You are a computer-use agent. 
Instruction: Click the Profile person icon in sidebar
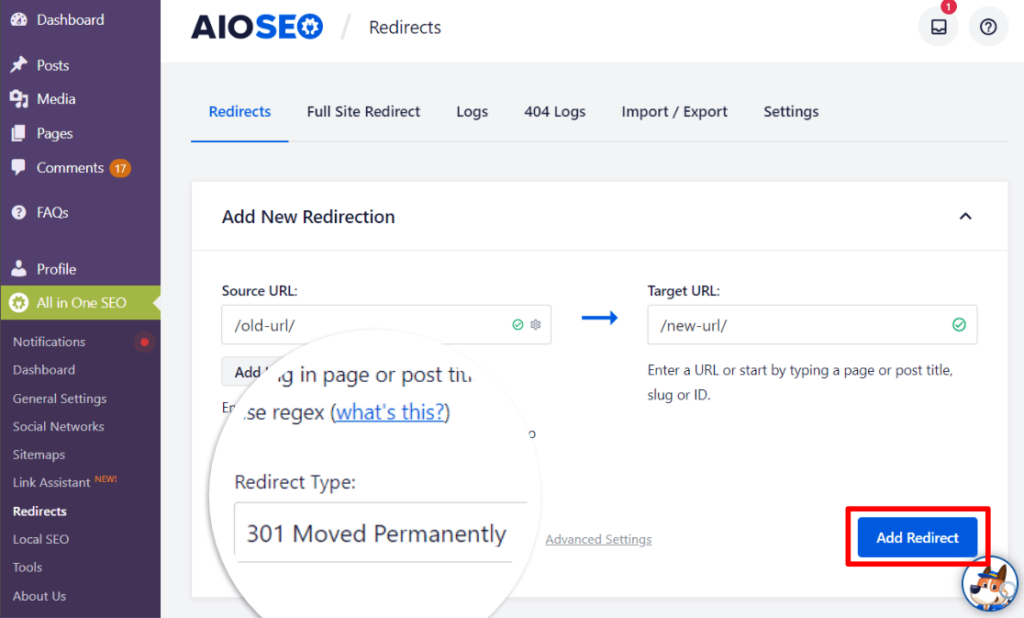(x=20, y=268)
